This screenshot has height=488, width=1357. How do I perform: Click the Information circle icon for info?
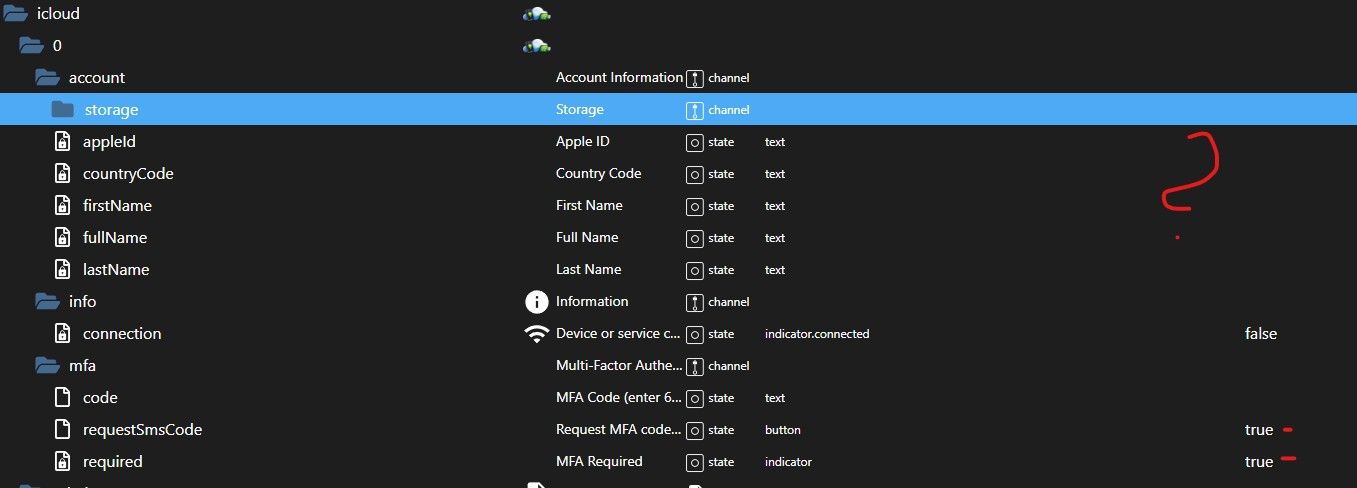[x=537, y=301]
